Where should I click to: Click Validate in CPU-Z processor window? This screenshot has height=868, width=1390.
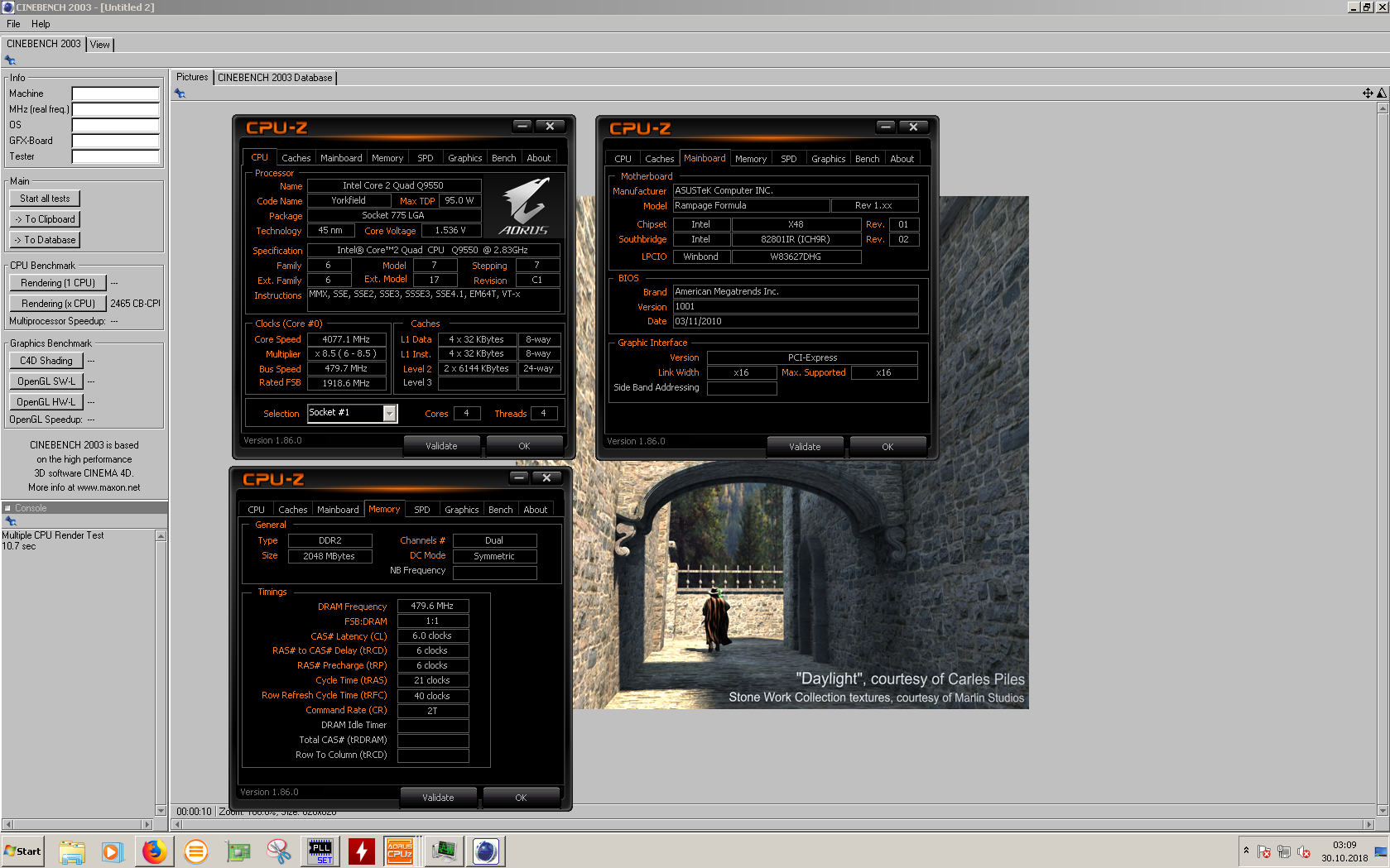tap(441, 446)
